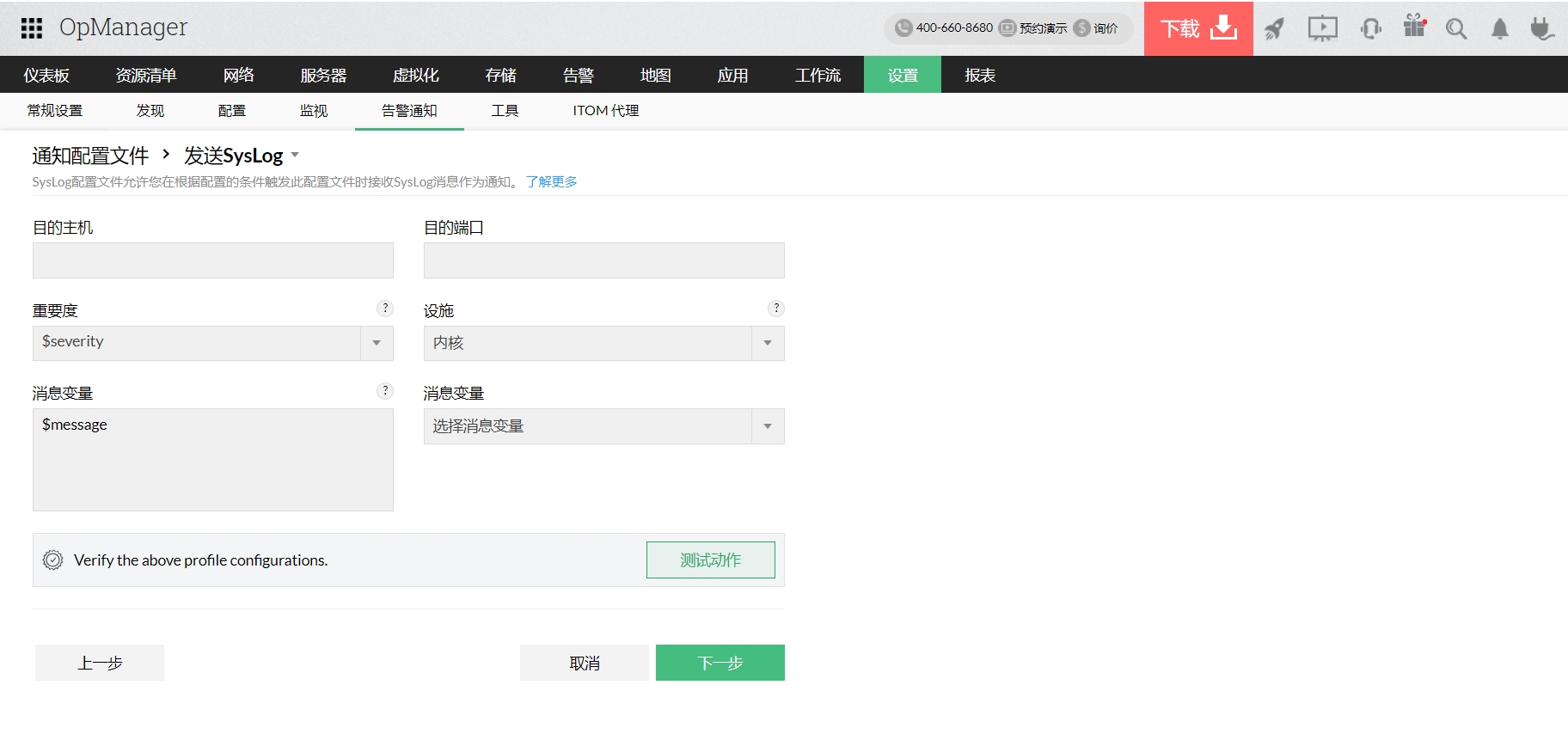Click the 目的主机 input field
This screenshot has height=734, width=1568.
[x=213, y=260]
